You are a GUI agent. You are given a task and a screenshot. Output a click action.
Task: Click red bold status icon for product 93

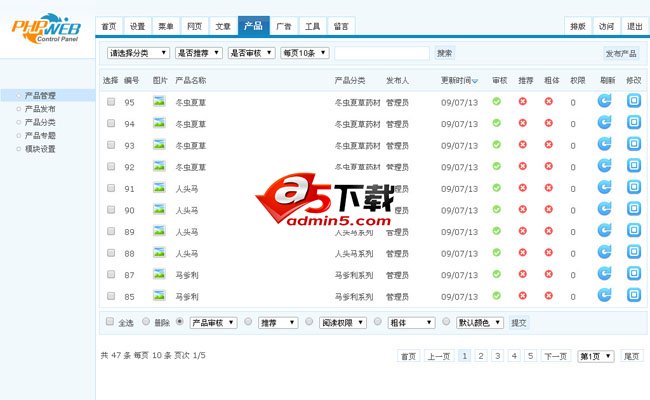(x=549, y=144)
